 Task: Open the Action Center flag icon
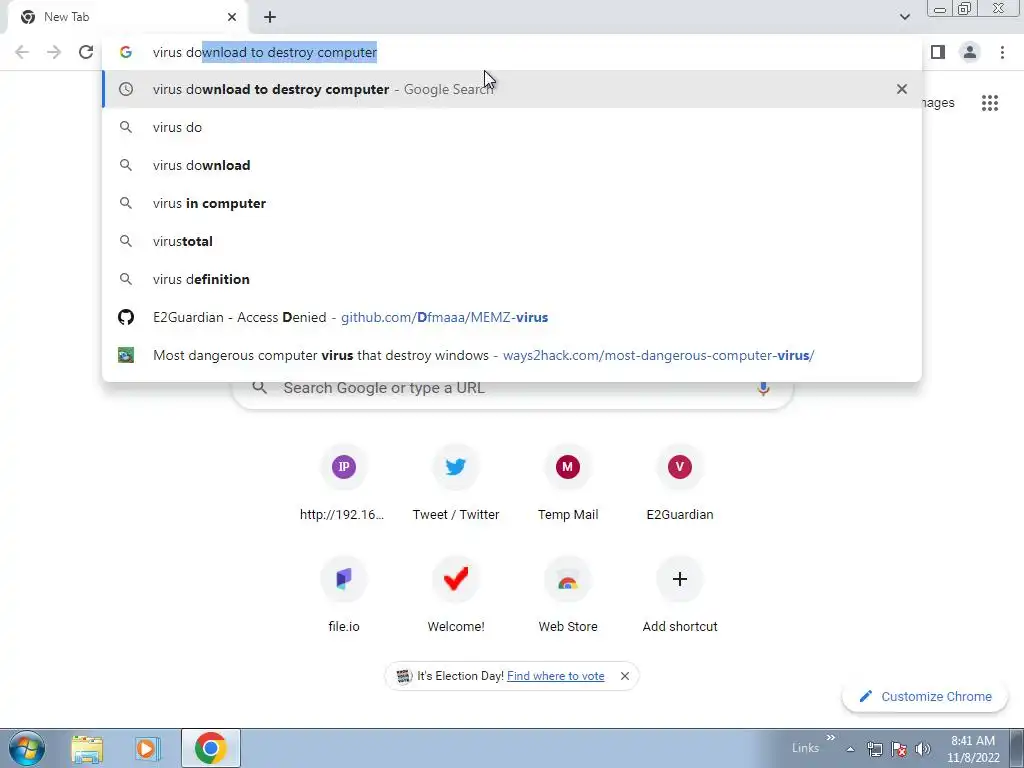click(899, 749)
